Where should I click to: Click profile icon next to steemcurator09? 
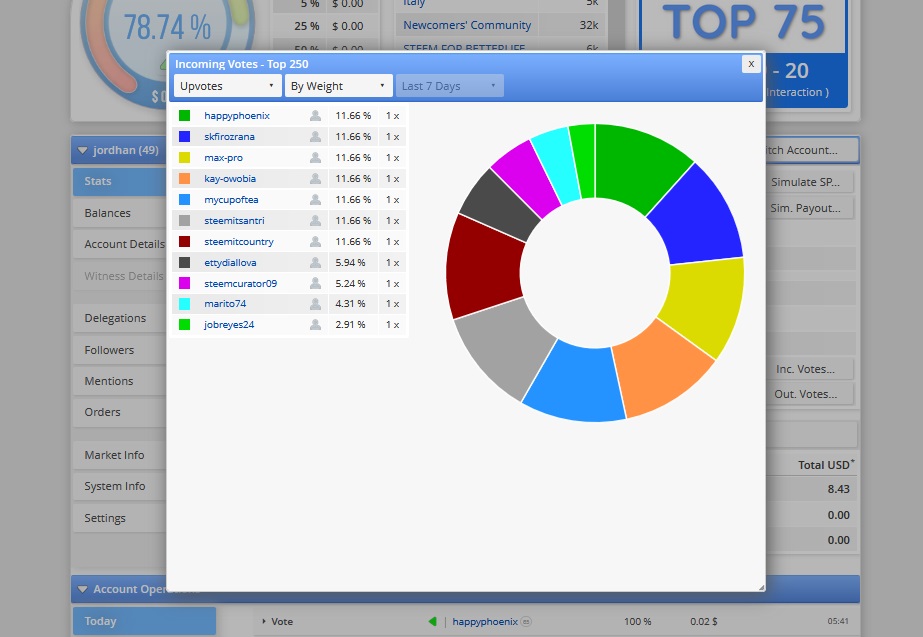click(x=316, y=283)
